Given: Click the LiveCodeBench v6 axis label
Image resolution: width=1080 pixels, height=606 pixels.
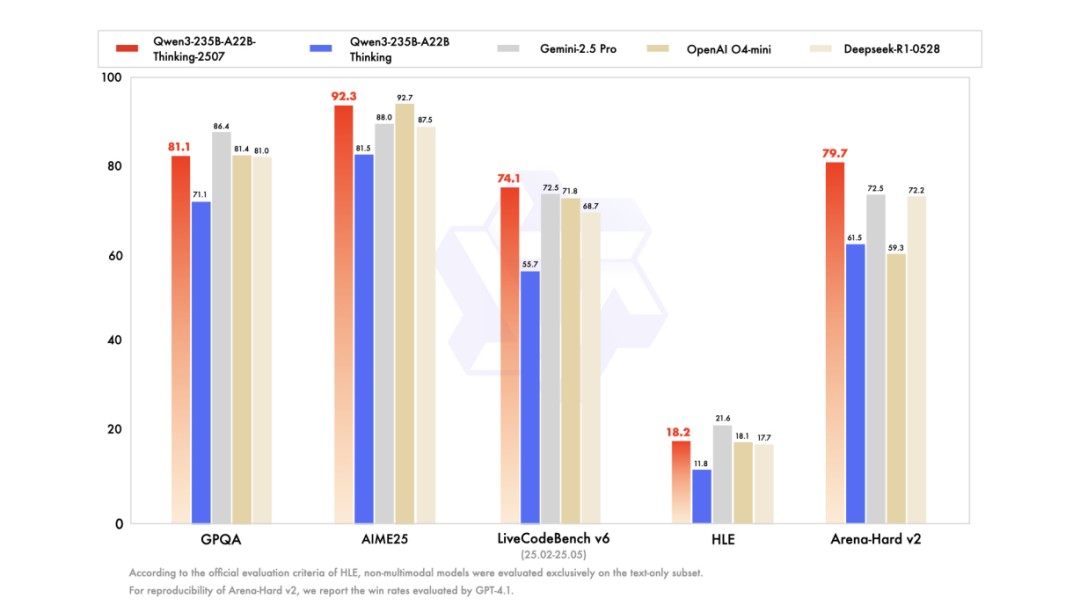Looking at the screenshot, I should click(x=553, y=538).
